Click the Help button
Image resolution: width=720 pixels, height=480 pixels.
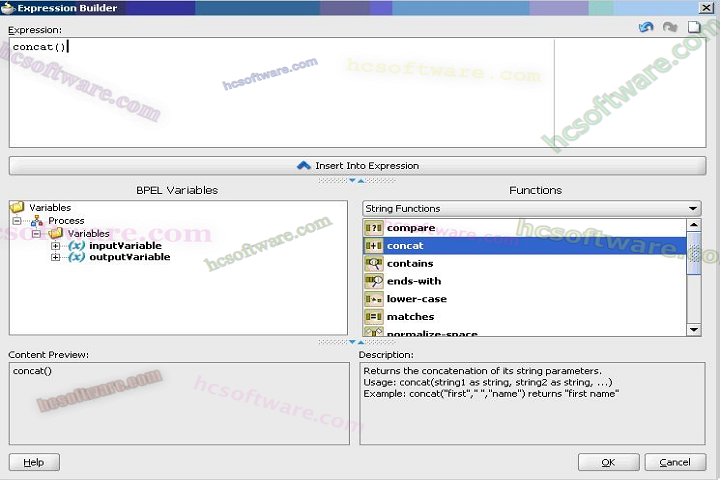click(34, 462)
